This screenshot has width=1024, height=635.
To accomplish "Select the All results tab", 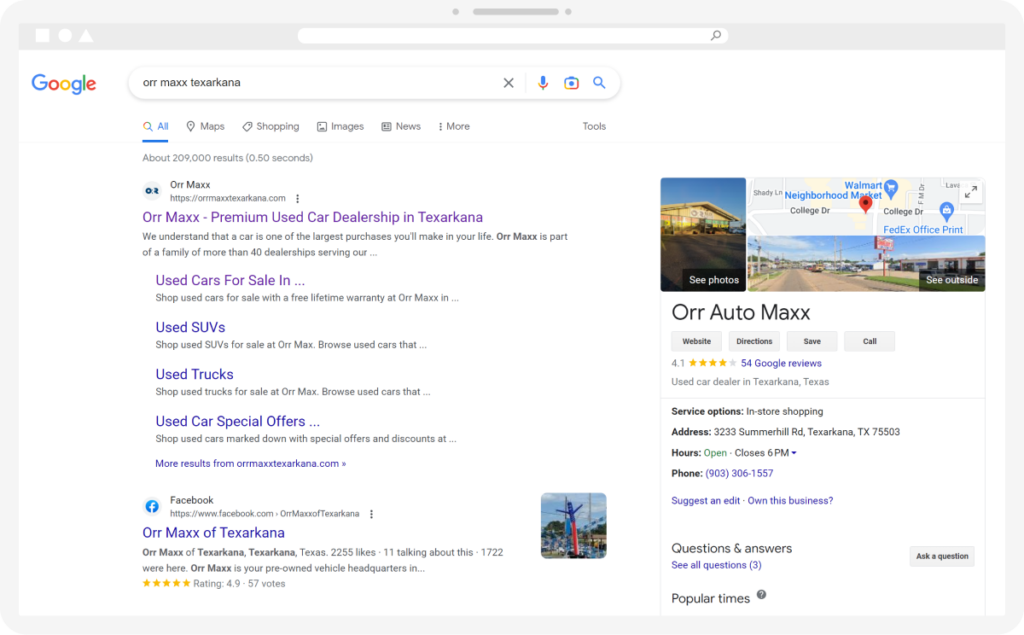I will 155,127.
